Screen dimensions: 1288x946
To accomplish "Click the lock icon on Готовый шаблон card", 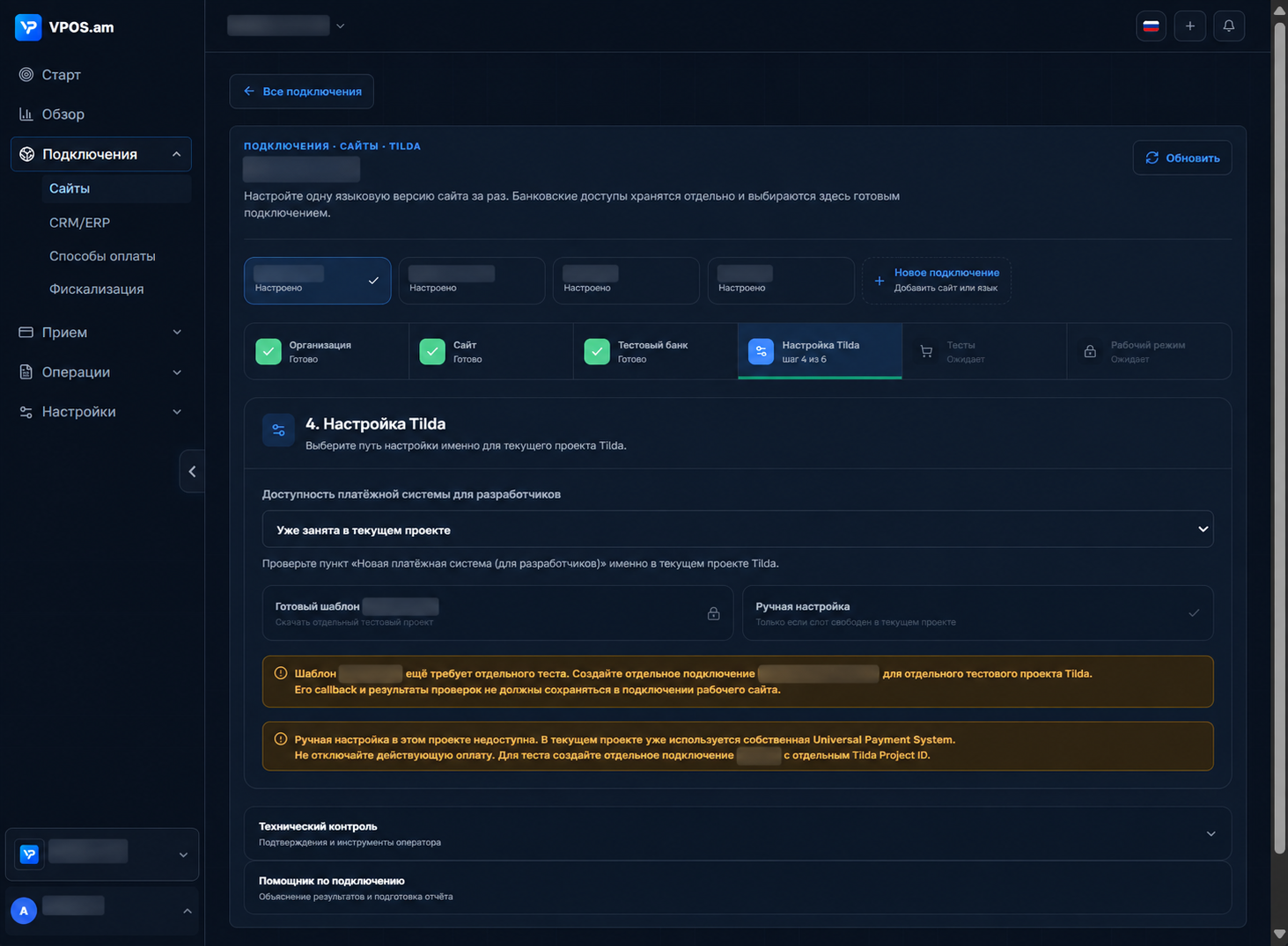I will [714, 613].
